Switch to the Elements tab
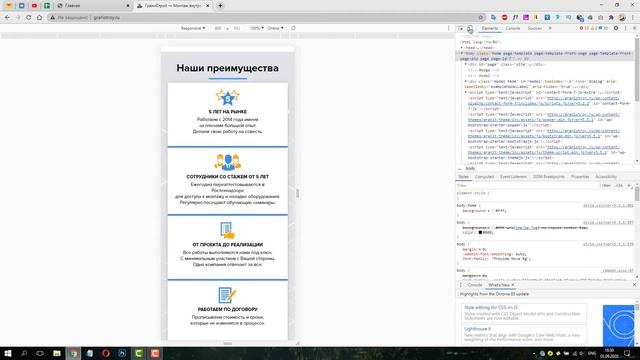640x360 pixels. (x=490, y=28)
